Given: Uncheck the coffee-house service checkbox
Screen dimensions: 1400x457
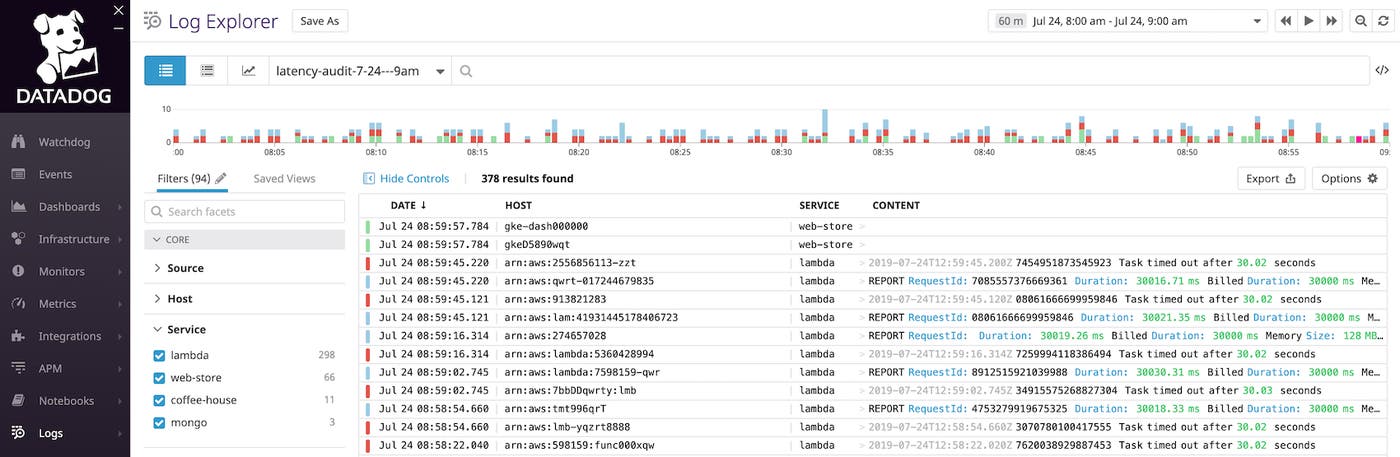Looking at the screenshot, I should click(159, 400).
